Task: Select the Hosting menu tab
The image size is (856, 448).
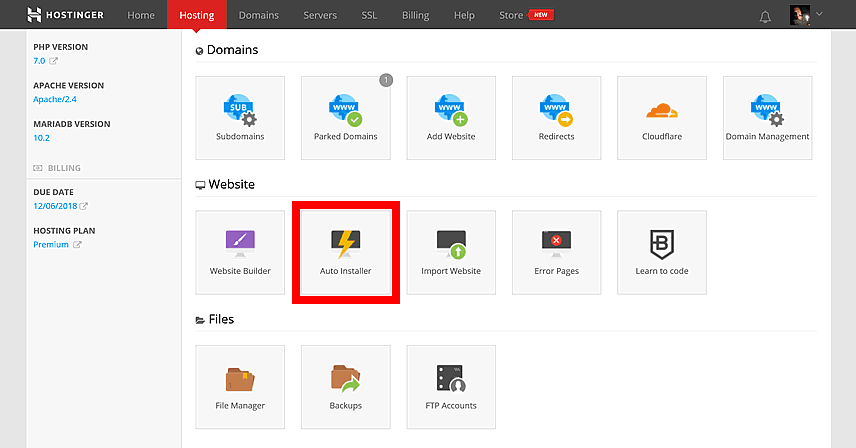Action: 197,15
